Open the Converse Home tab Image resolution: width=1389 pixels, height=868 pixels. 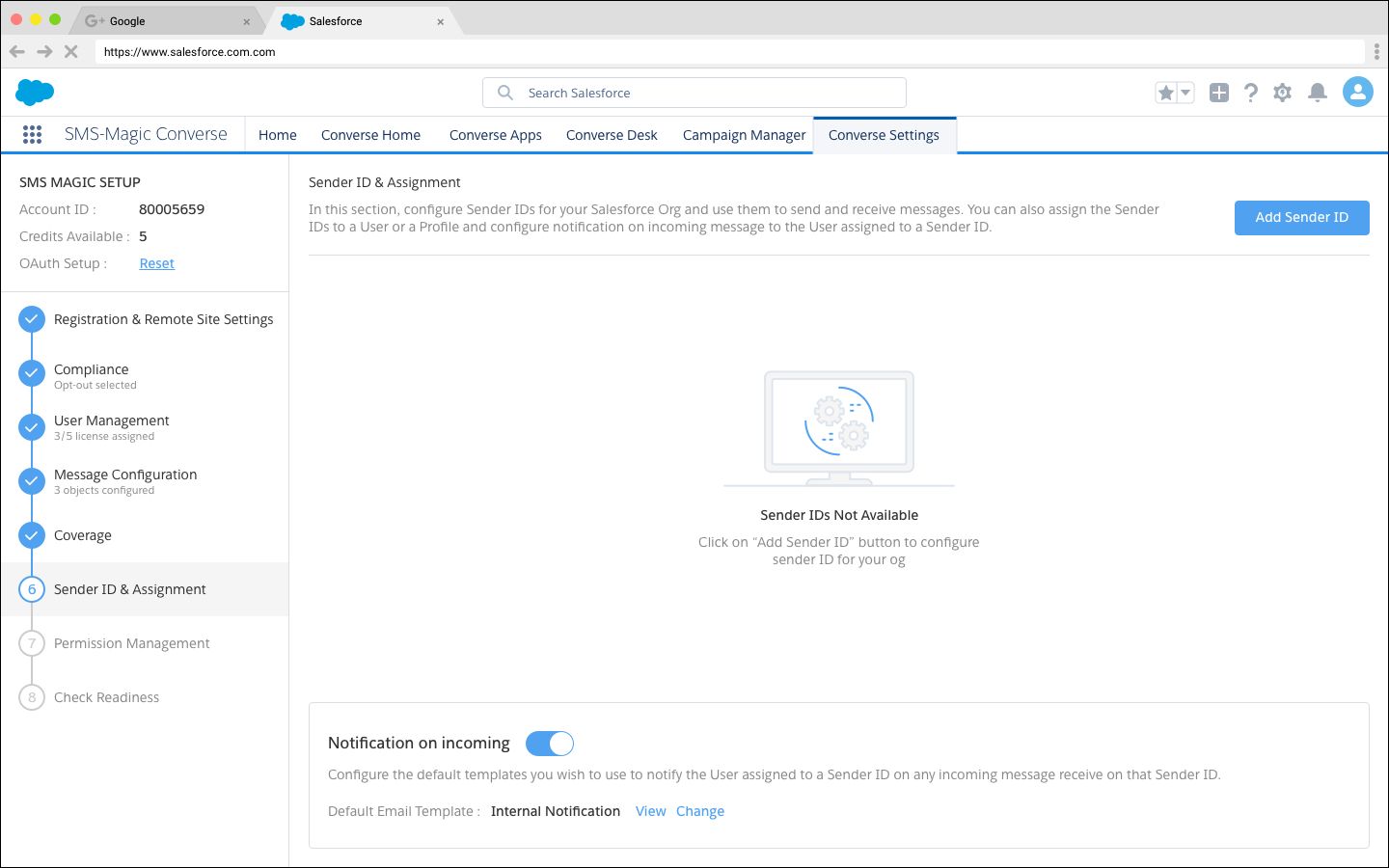[x=370, y=135]
